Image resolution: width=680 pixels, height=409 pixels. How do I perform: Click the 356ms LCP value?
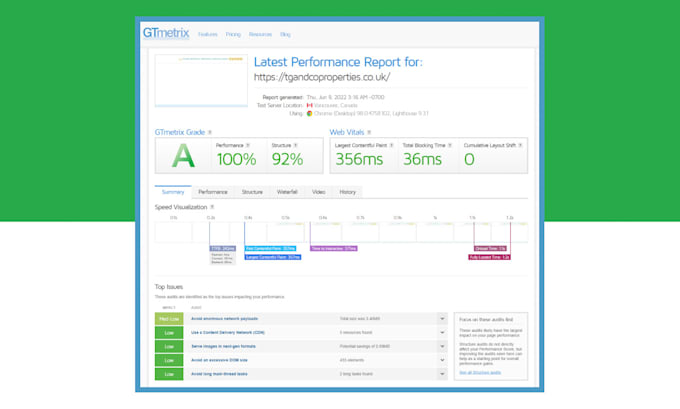[359, 159]
